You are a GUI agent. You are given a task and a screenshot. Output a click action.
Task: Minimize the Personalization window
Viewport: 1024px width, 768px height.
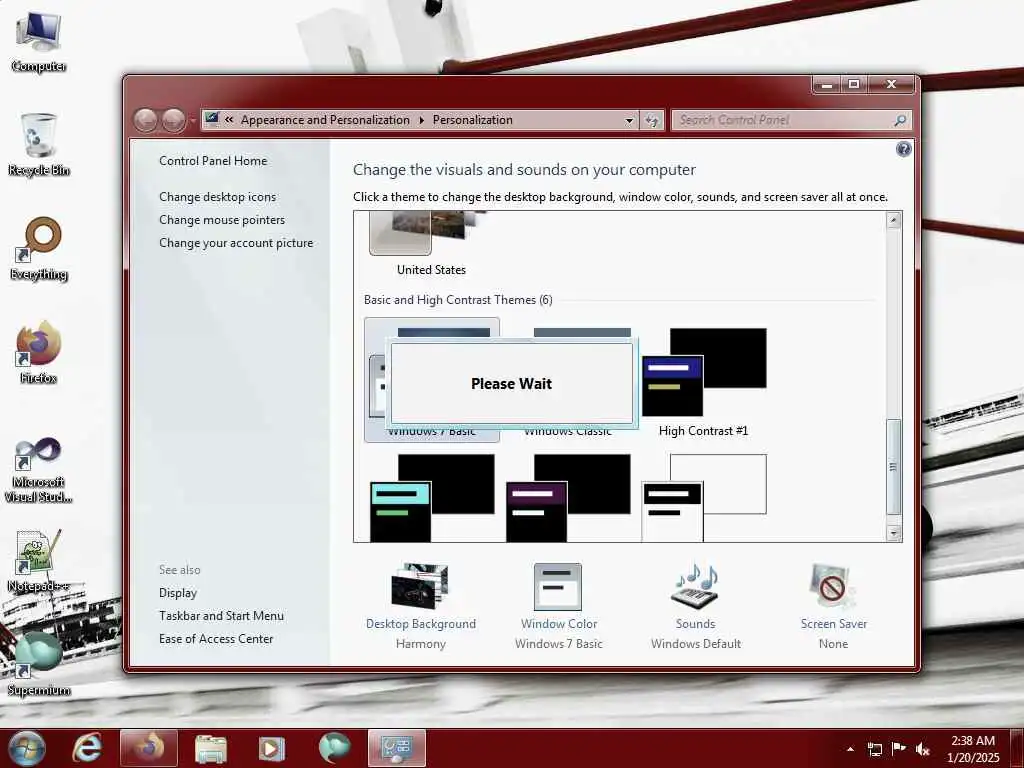(x=827, y=85)
